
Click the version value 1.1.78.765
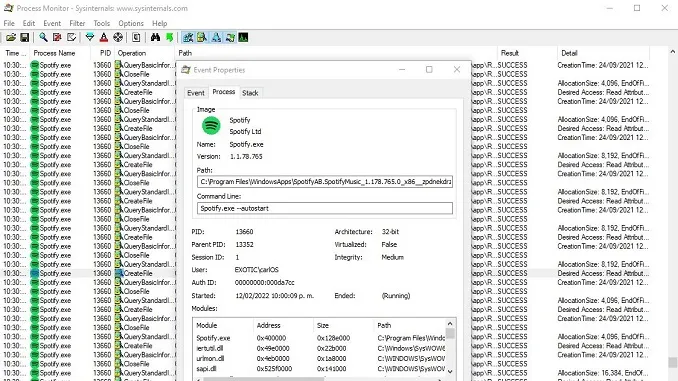click(x=246, y=157)
